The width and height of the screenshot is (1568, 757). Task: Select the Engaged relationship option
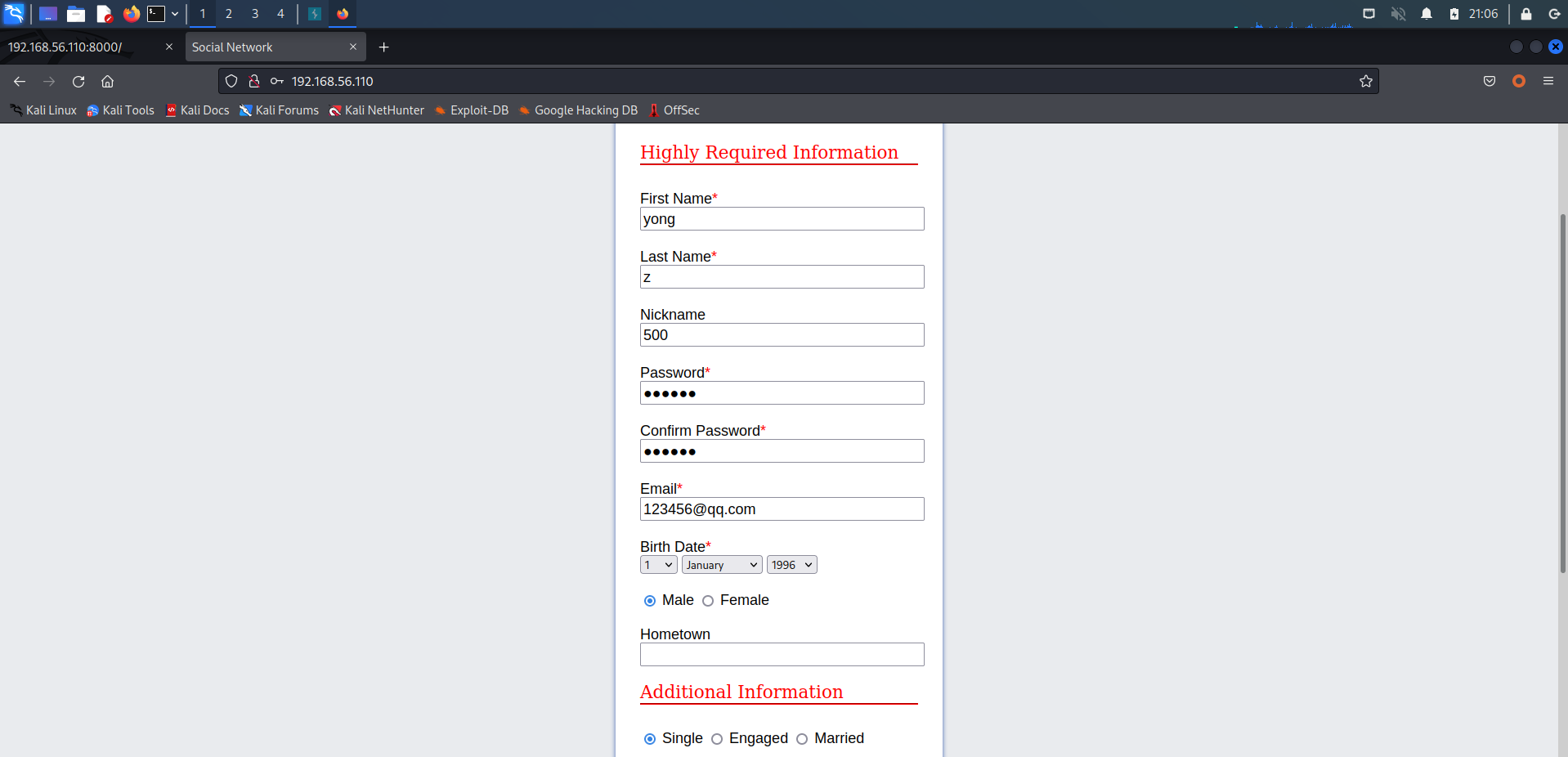coord(717,739)
